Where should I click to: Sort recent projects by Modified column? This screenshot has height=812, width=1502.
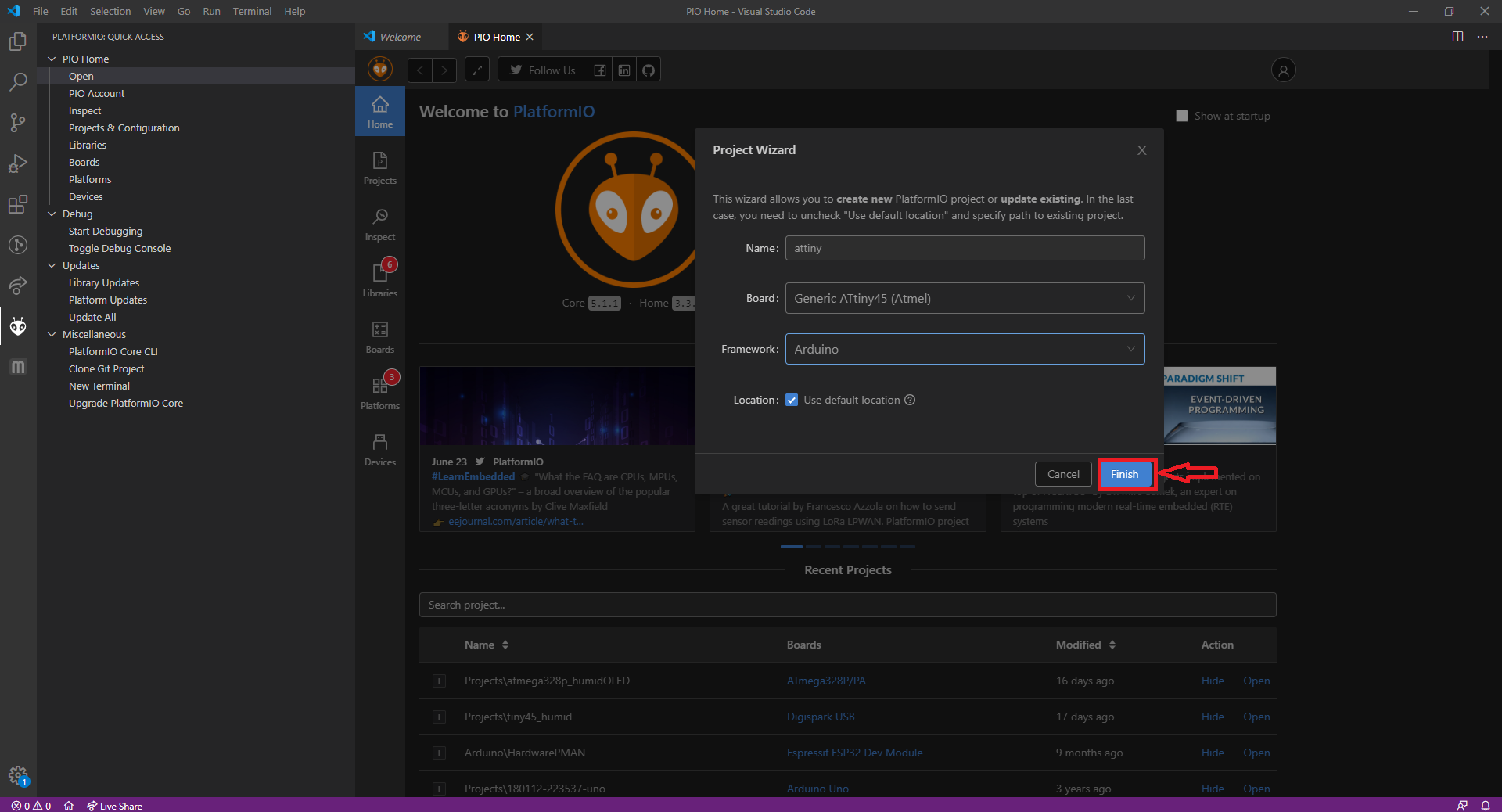coord(1086,645)
